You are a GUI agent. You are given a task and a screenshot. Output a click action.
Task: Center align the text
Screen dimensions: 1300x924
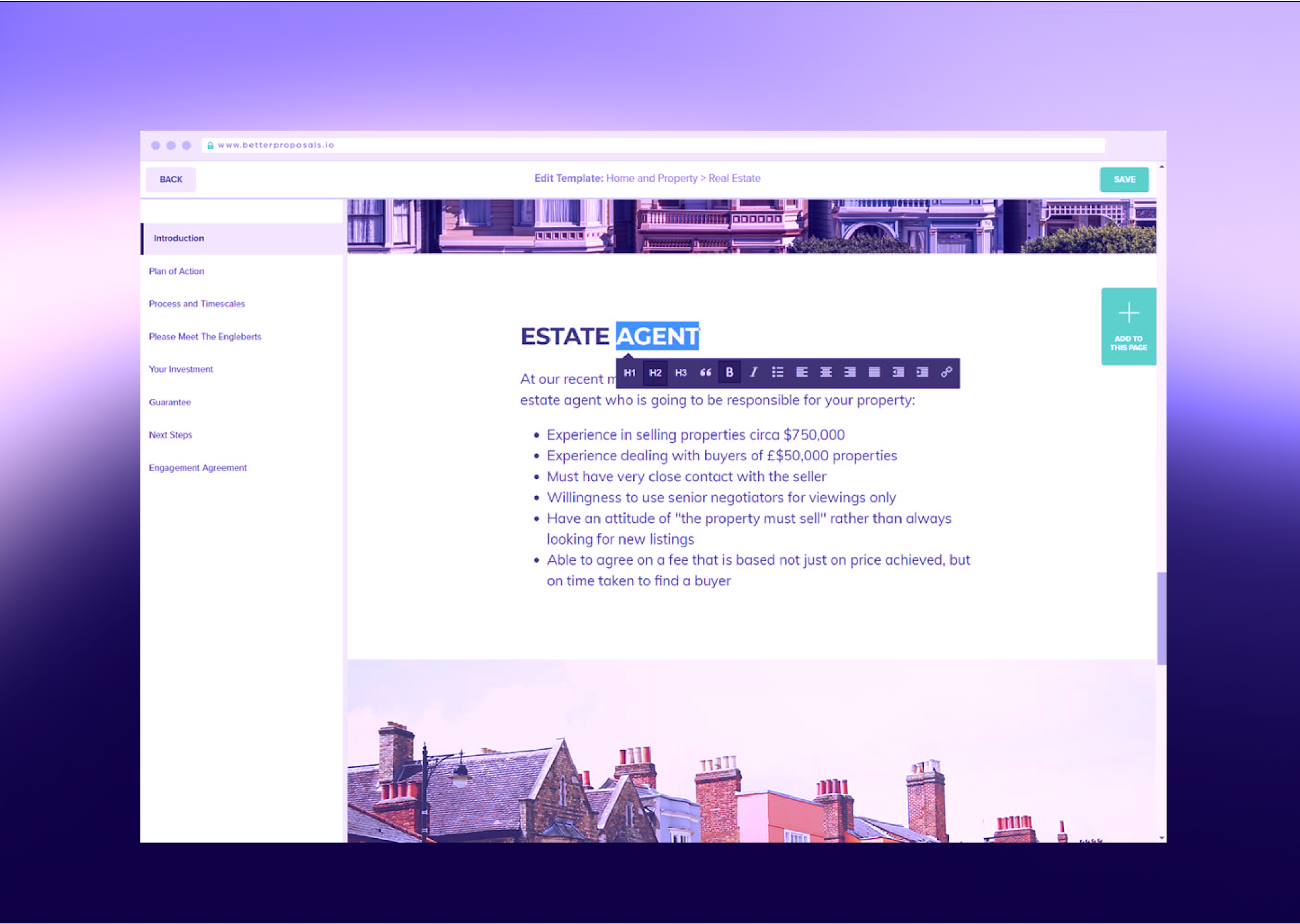point(826,373)
